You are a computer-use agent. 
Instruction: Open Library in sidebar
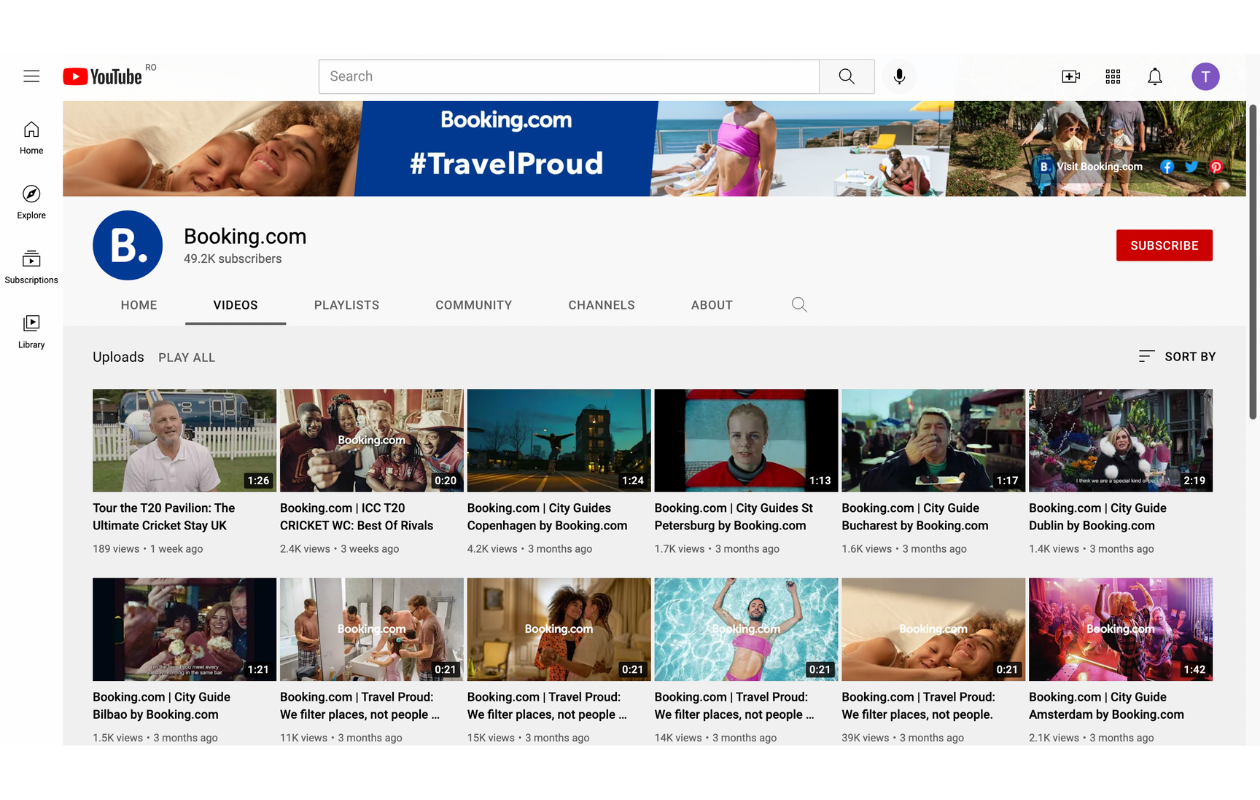(31, 331)
